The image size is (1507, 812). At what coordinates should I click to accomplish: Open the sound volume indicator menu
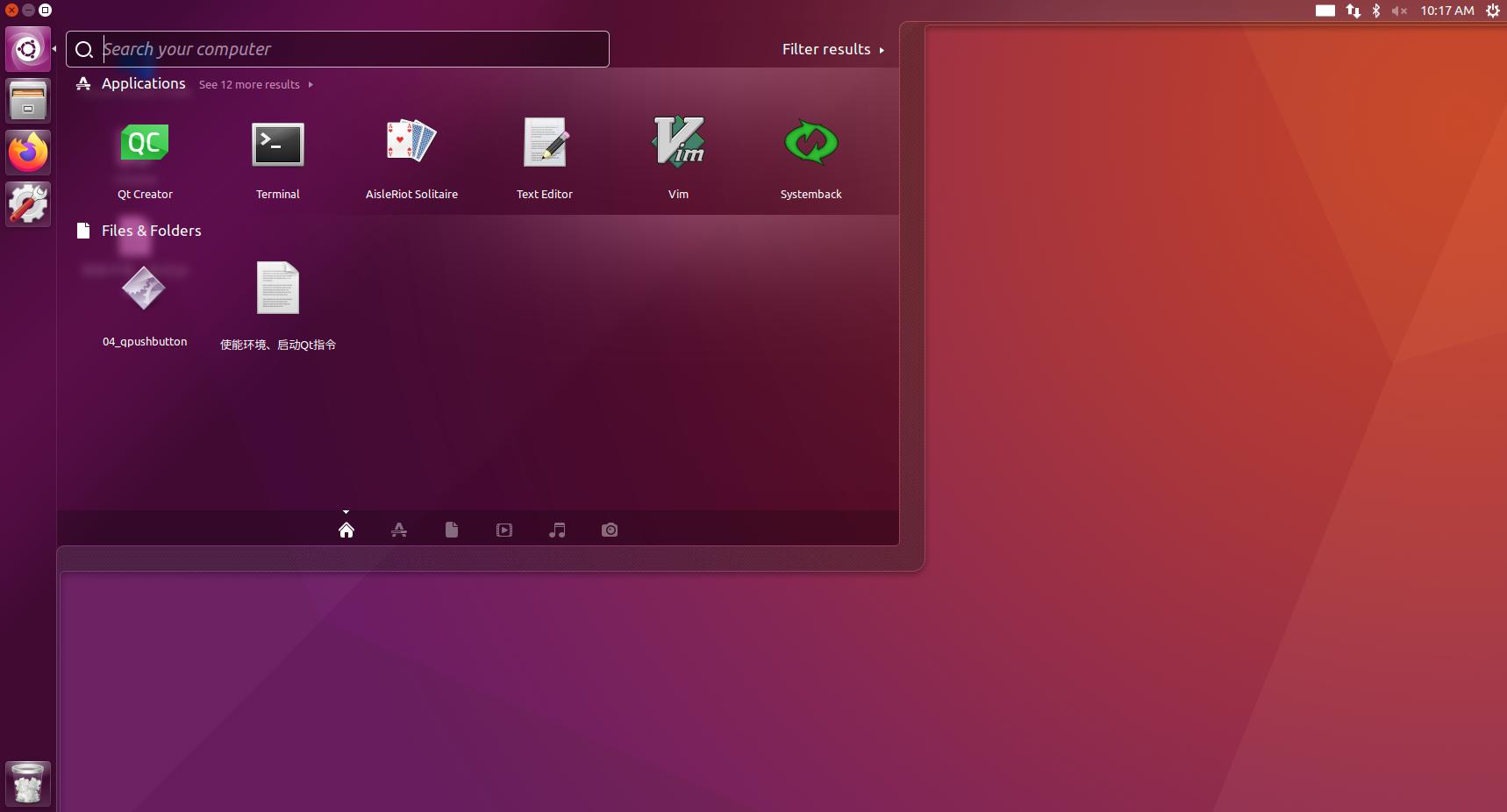coord(1399,11)
